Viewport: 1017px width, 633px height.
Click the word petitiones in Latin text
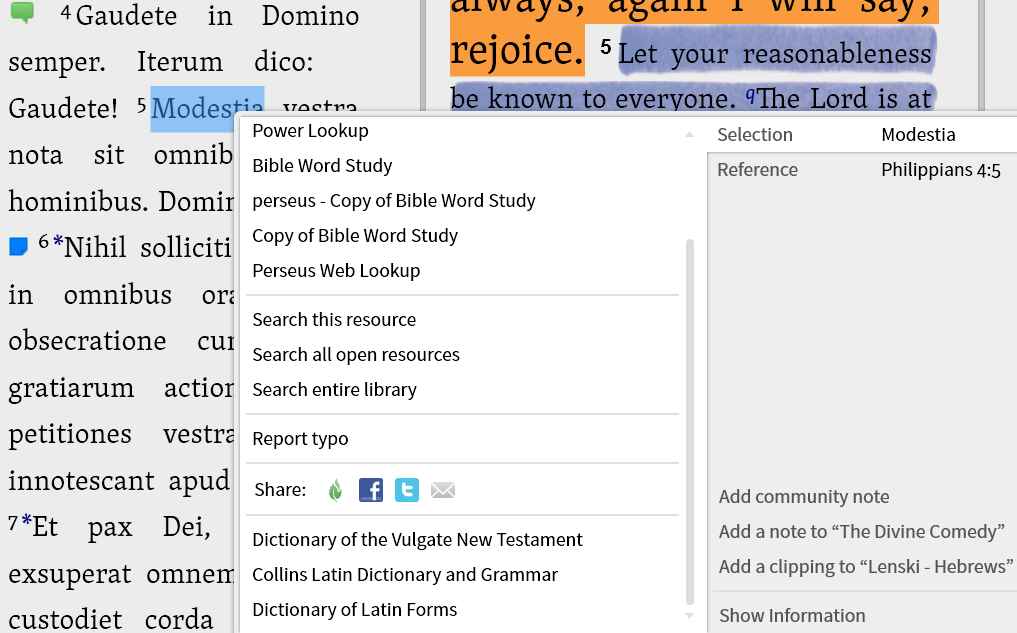pos(70,435)
